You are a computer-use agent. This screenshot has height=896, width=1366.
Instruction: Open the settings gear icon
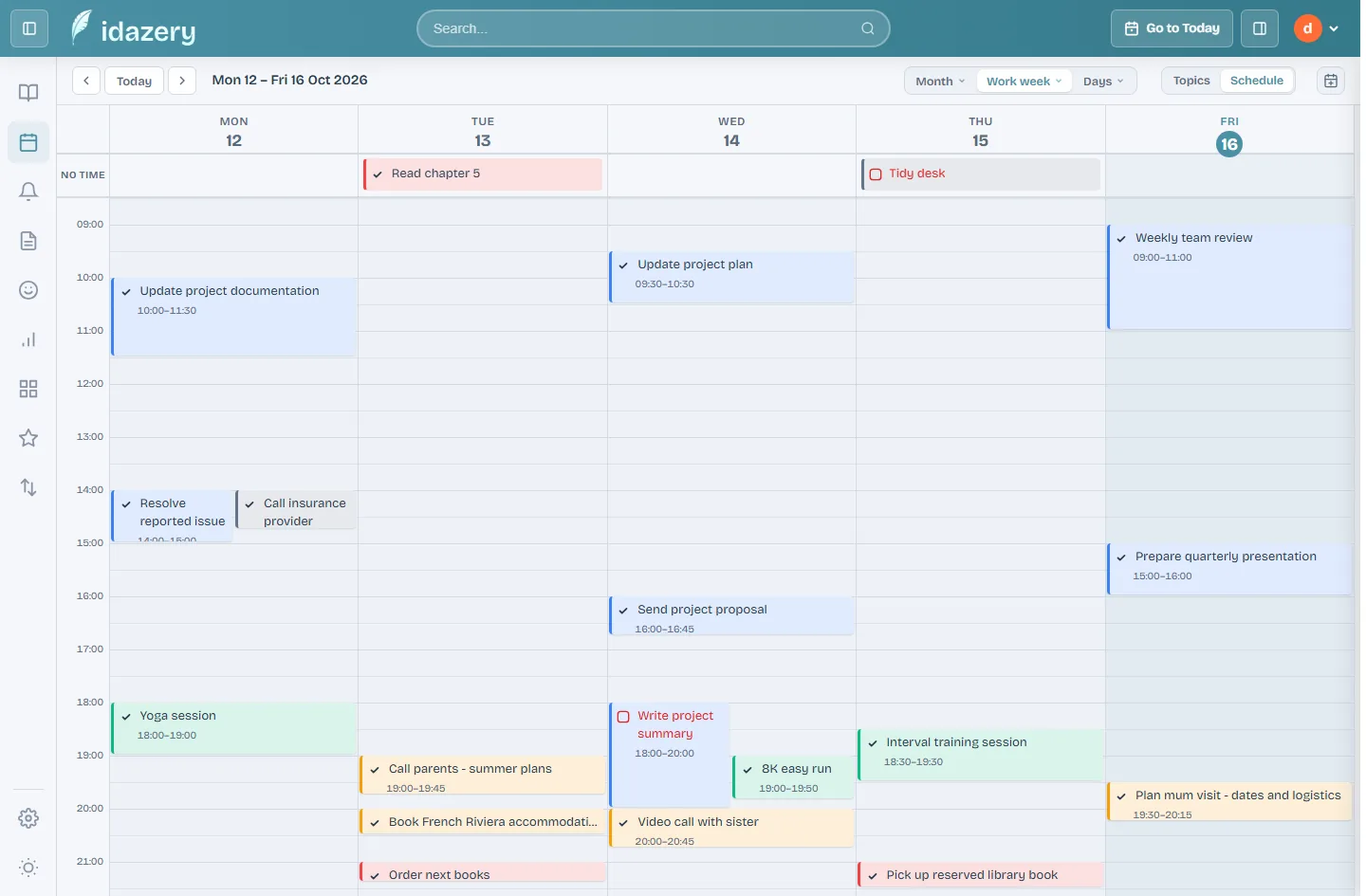tap(28, 818)
